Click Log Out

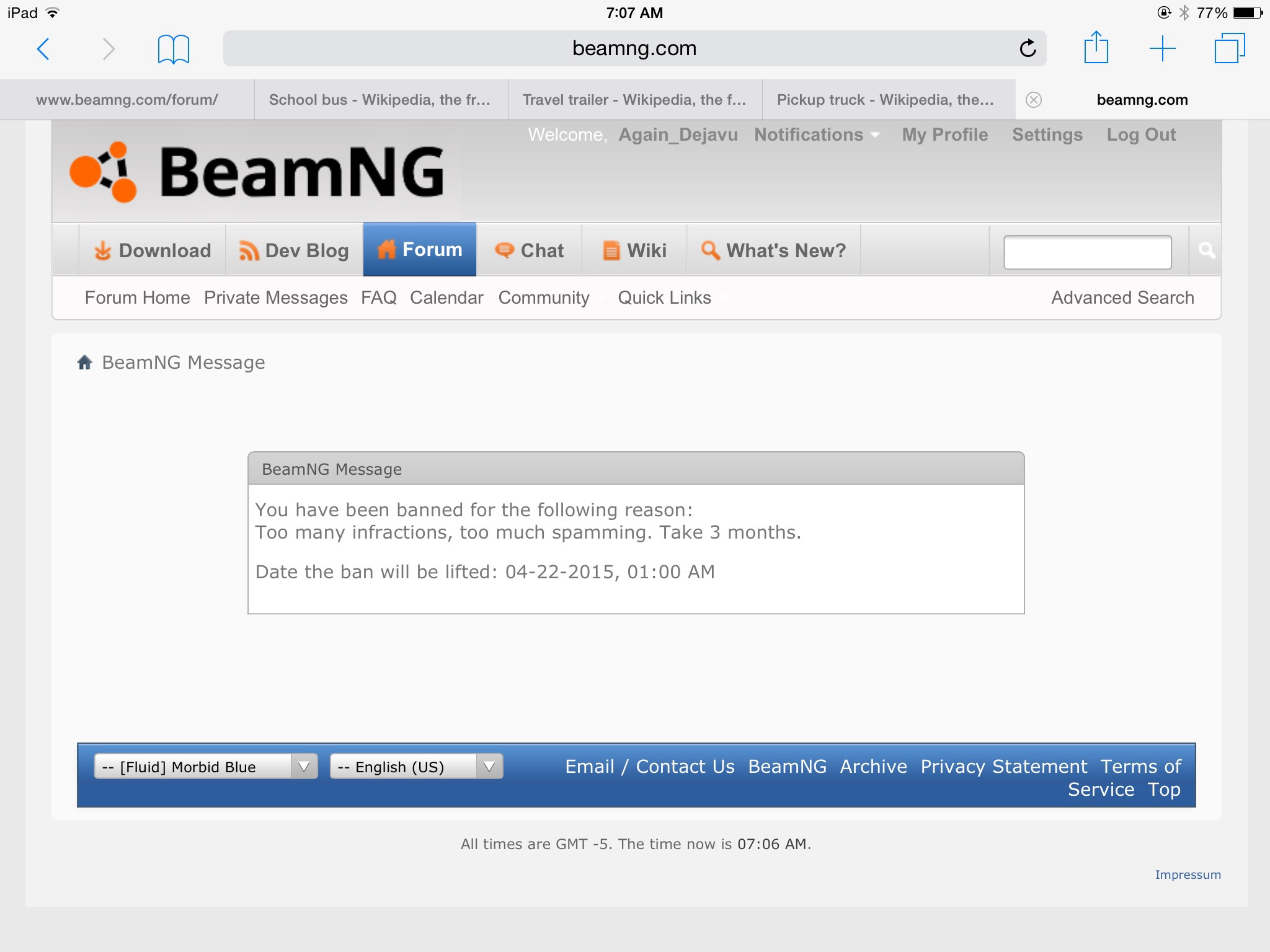pyautogui.click(x=1141, y=134)
